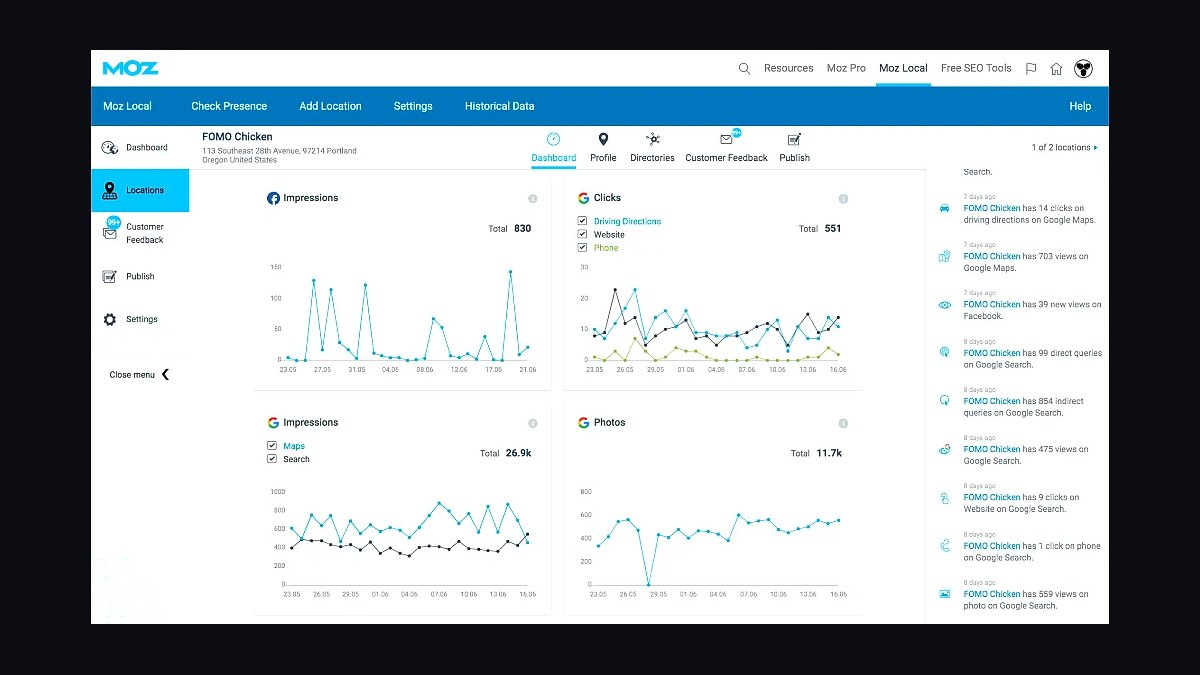Click the Google Clicks total 551
Image resolution: width=1200 pixels, height=675 pixels.
pos(833,228)
